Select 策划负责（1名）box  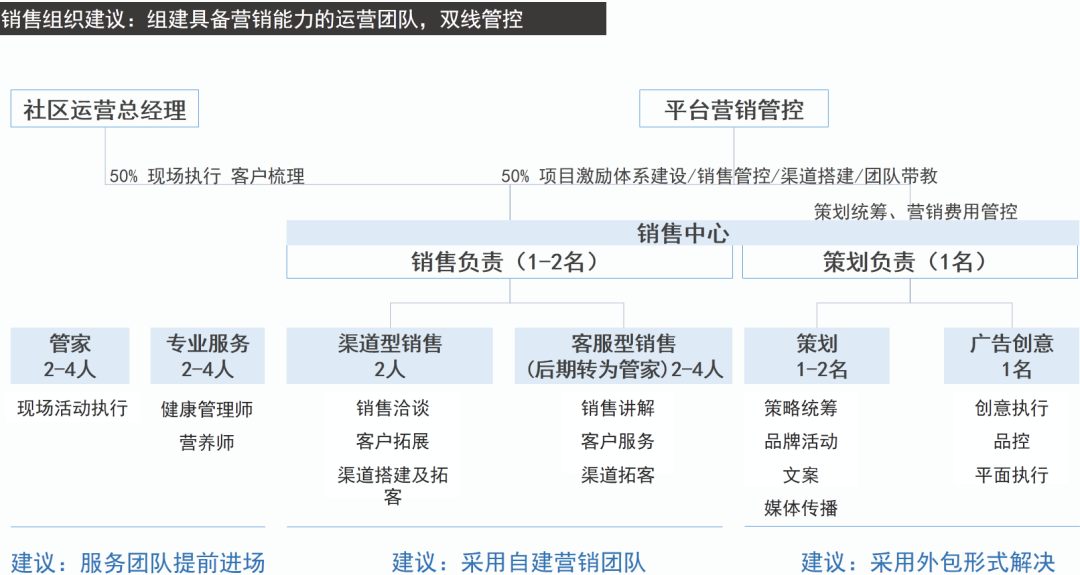(x=910, y=262)
